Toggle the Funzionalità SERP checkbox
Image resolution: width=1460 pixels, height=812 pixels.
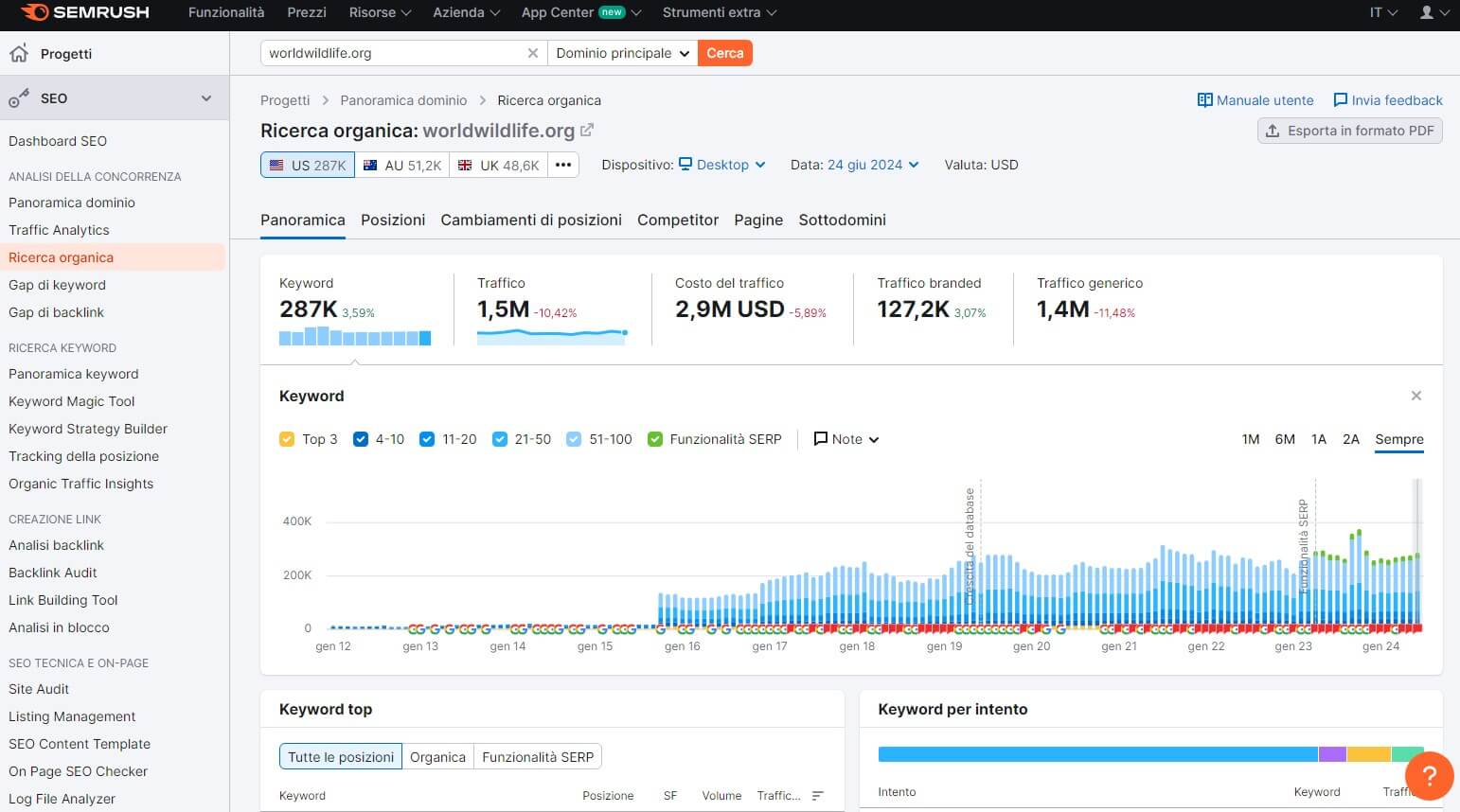coord(654,439)
